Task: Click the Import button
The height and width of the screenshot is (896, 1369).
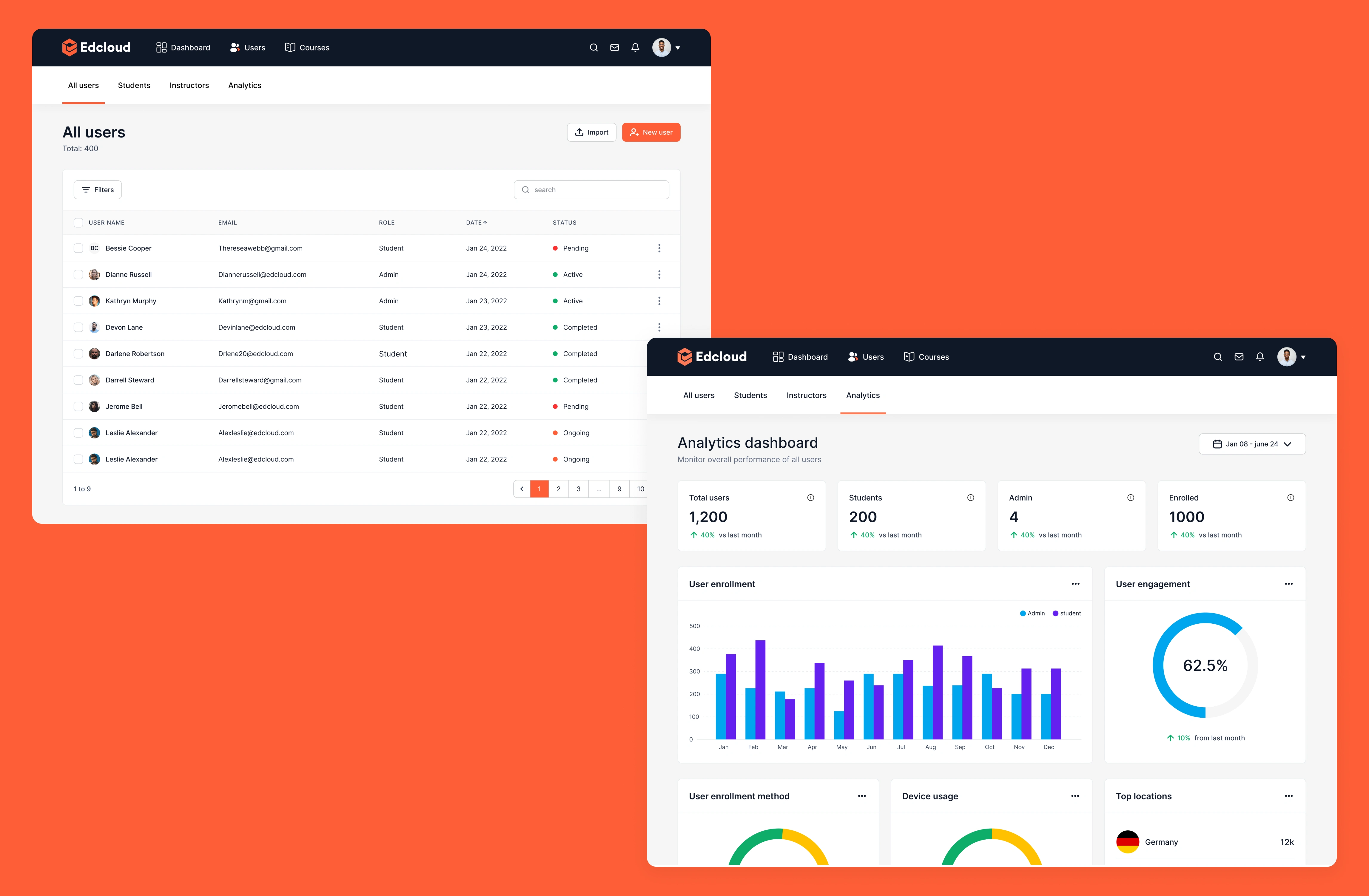Action: point(591,132)
